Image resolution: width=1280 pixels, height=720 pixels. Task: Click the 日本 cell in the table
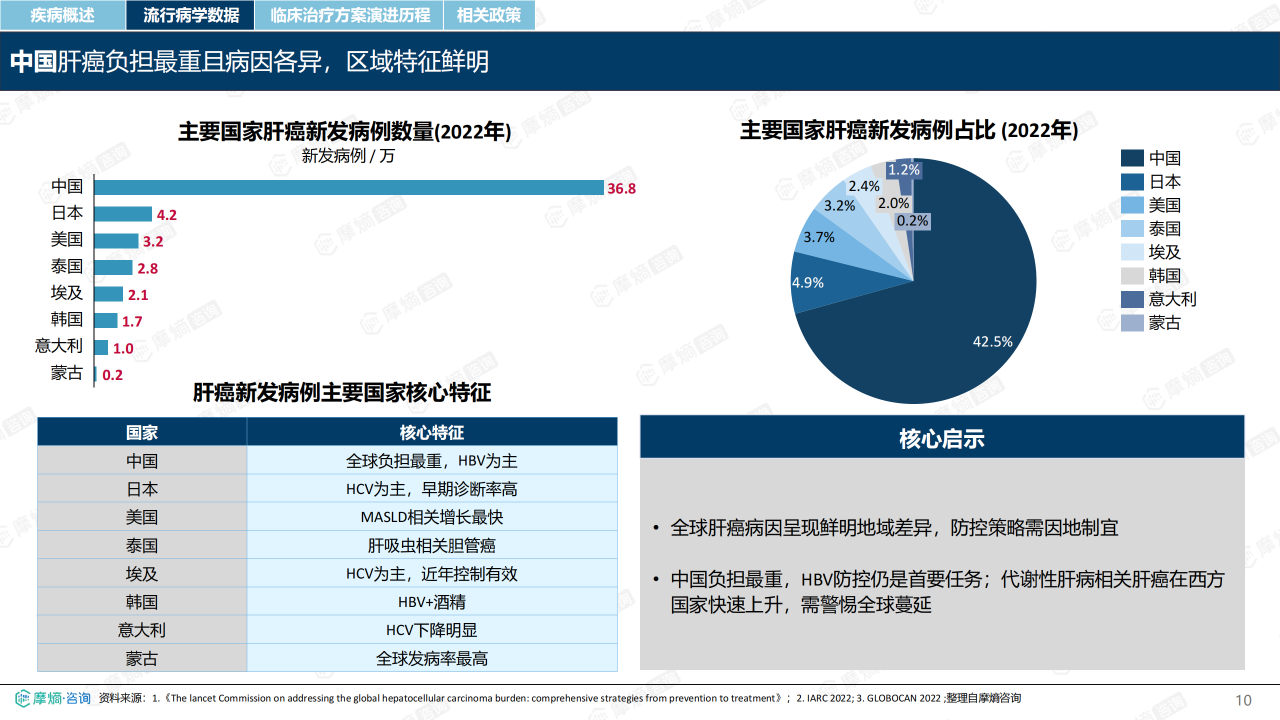click(142, 489)
